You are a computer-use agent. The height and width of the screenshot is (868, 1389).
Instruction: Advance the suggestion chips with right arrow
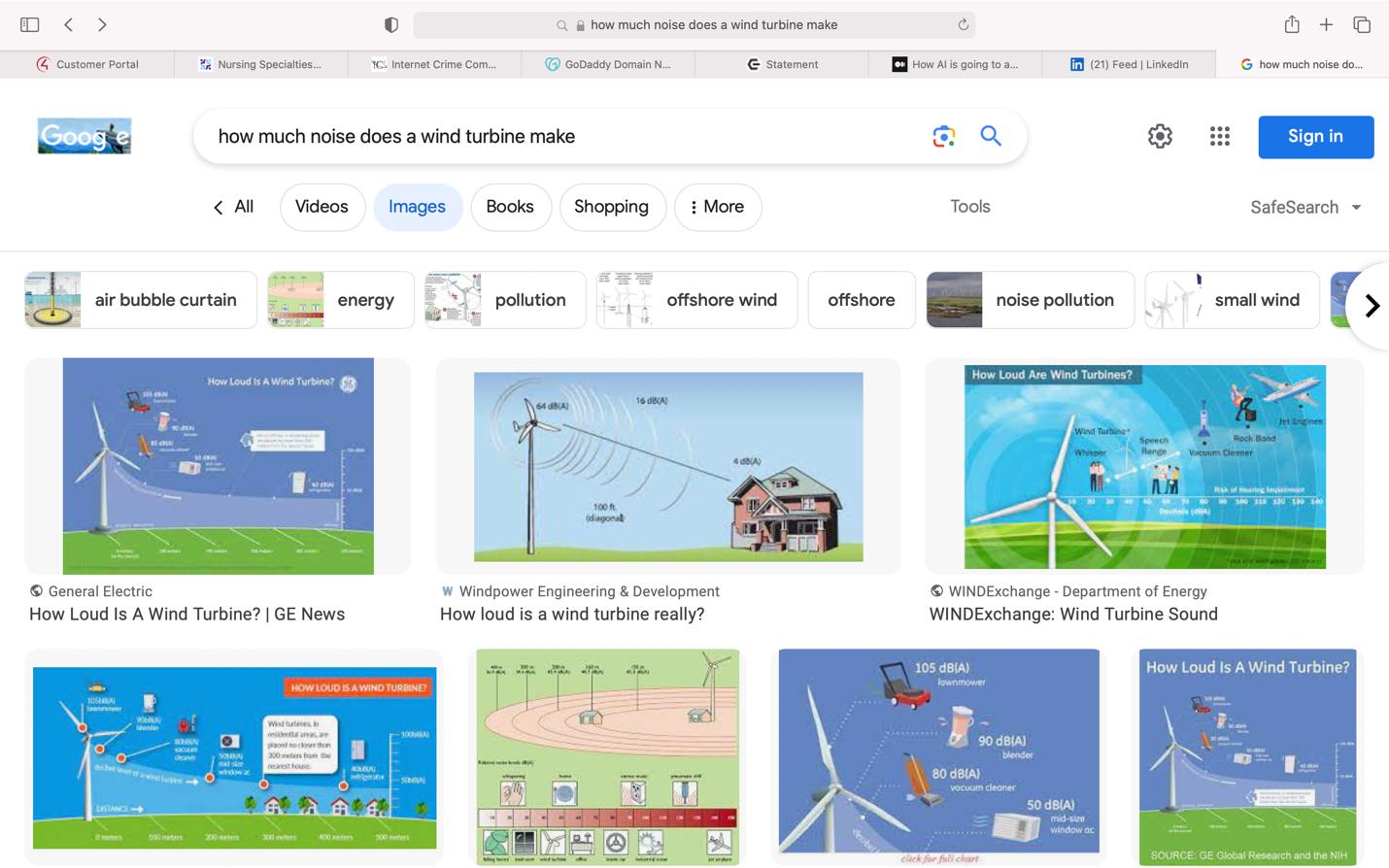pyautogui.click(x=1372, y=306)
